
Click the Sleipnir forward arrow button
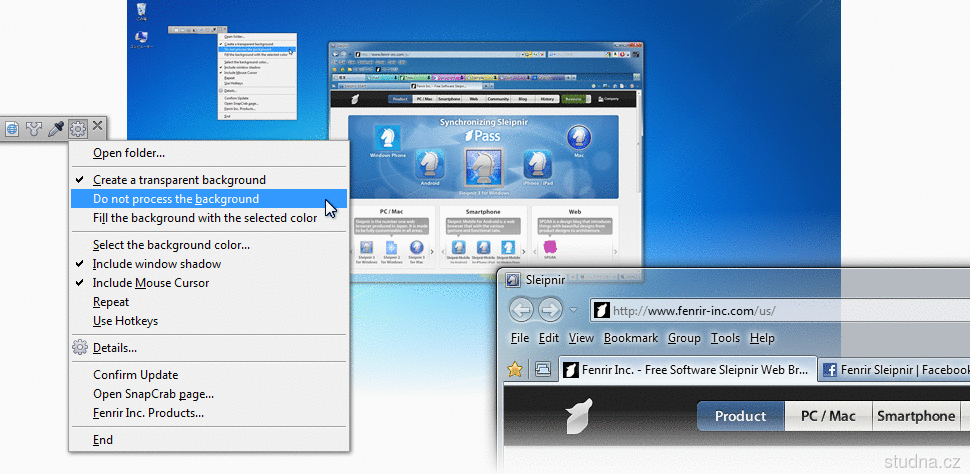[551, 309]
